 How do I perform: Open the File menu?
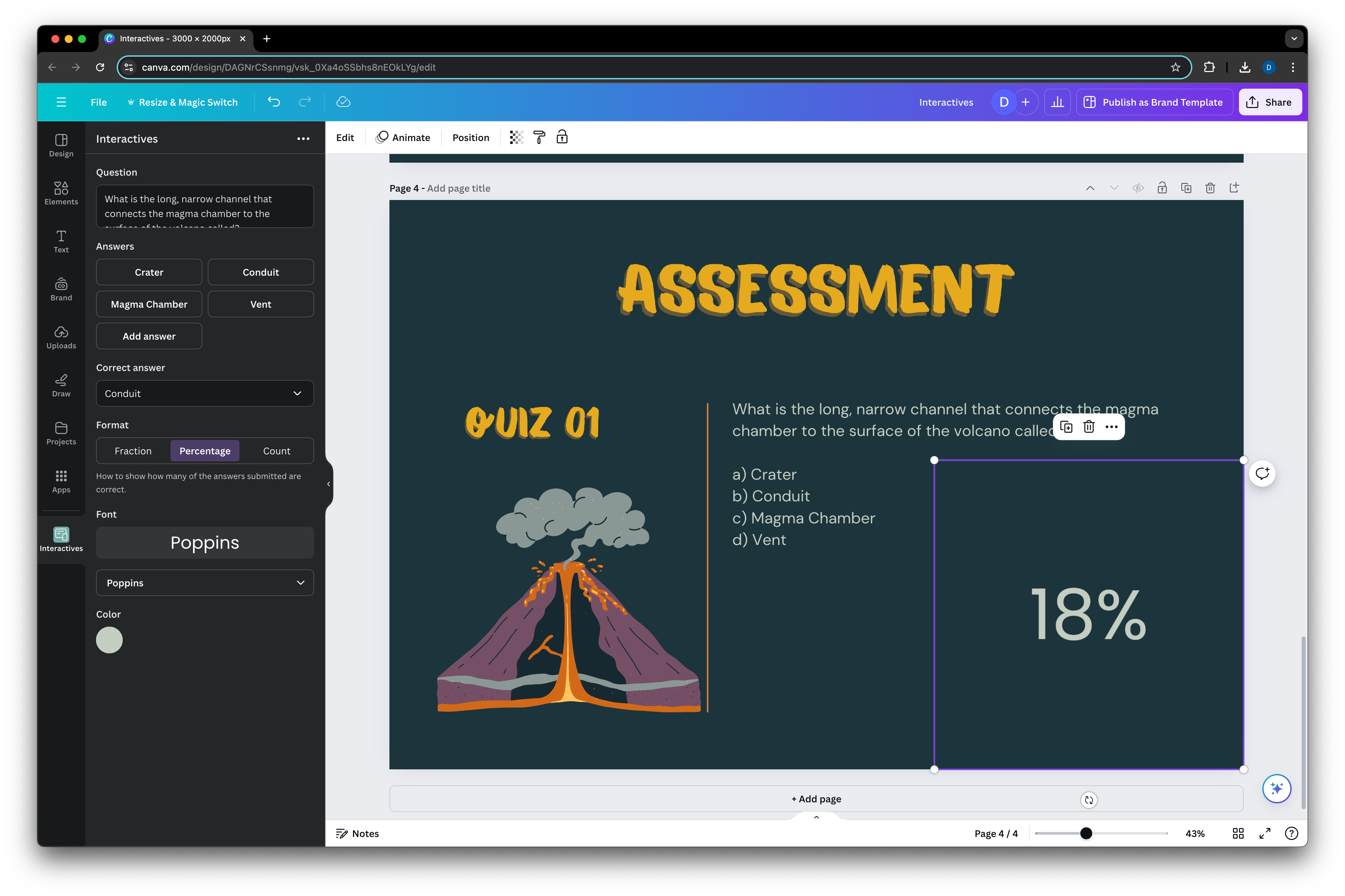tap(98, 102)
